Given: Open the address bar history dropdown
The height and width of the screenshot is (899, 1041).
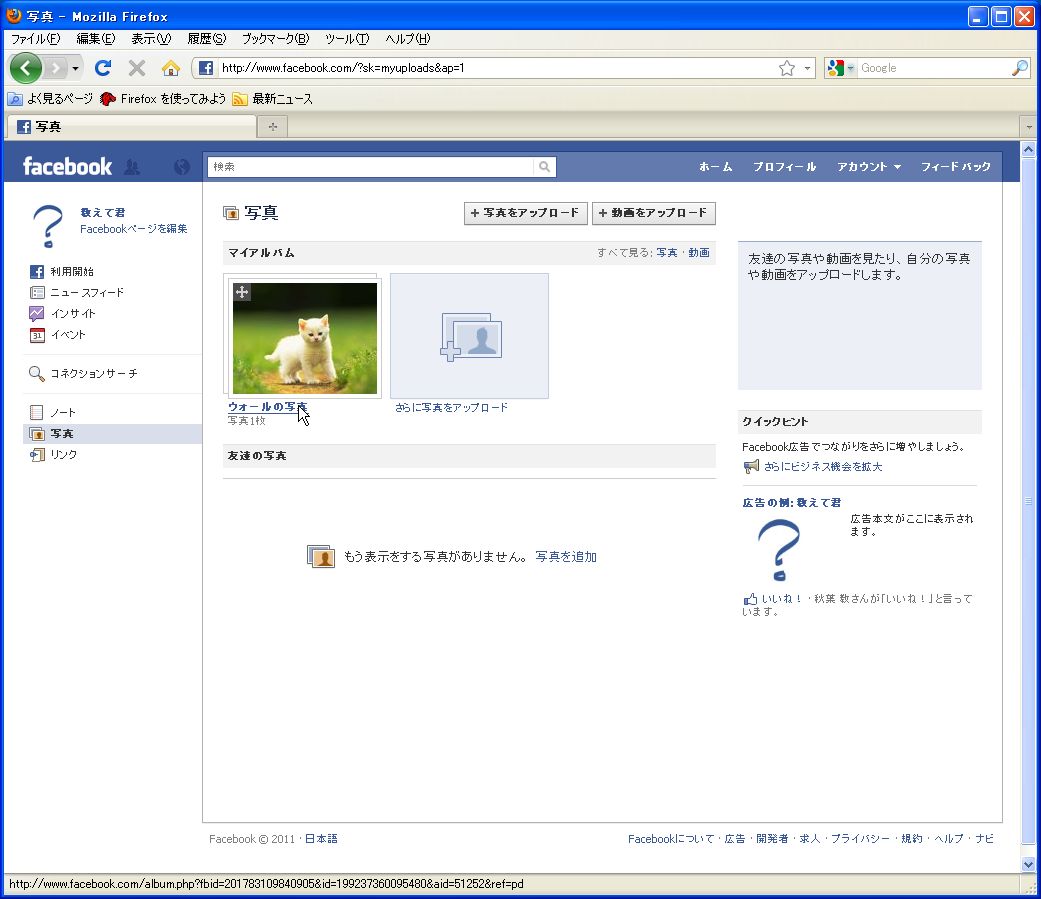Looking at the screenshot, I should pos(807,68).
